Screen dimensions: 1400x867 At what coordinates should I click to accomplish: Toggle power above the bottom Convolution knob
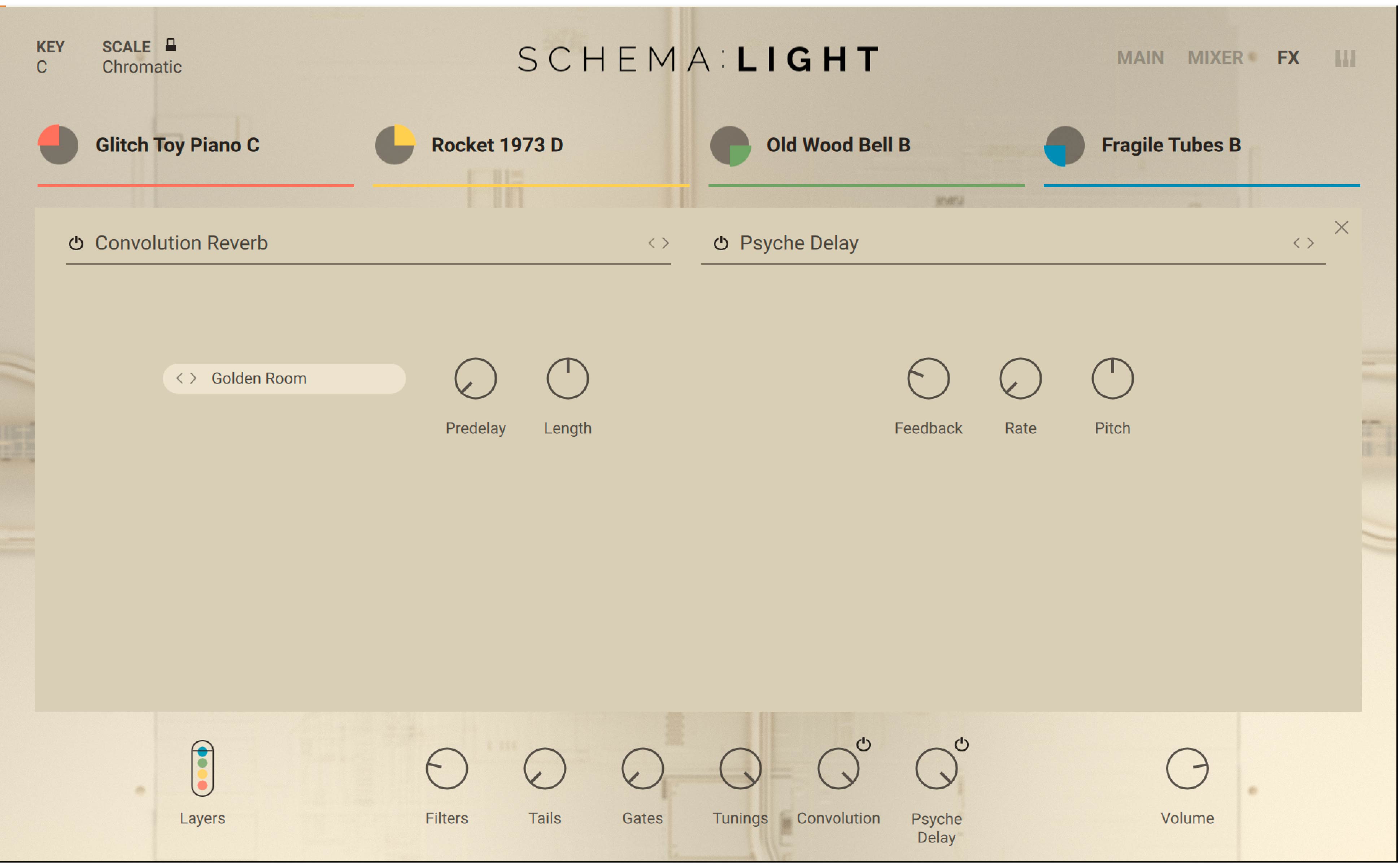863,744
